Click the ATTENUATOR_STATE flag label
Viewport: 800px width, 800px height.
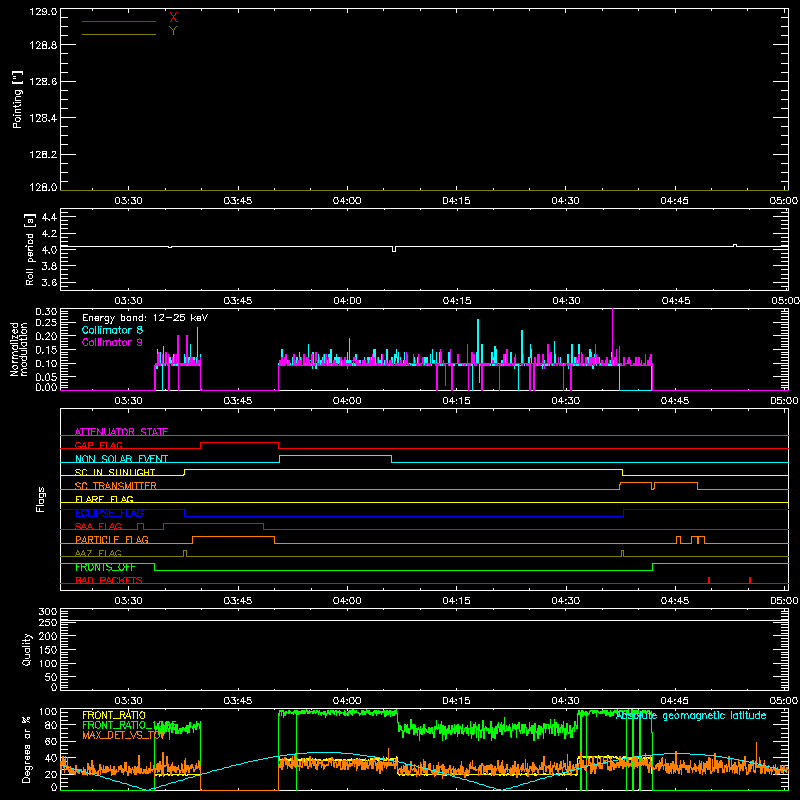click(x=121, y=432)
